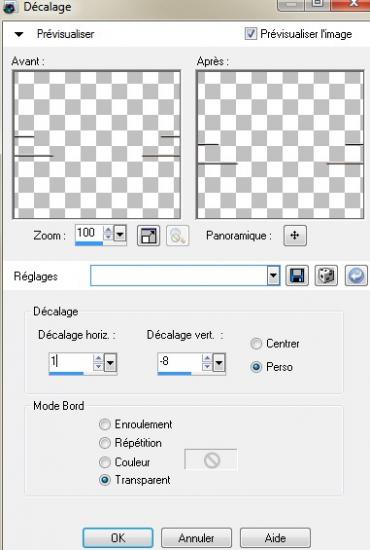Click the randomize parameters dice icon

tap(326, 276)
